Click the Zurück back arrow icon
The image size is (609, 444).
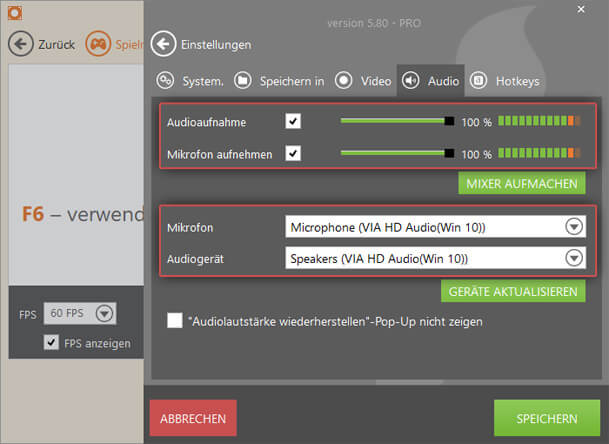point(20,44)
